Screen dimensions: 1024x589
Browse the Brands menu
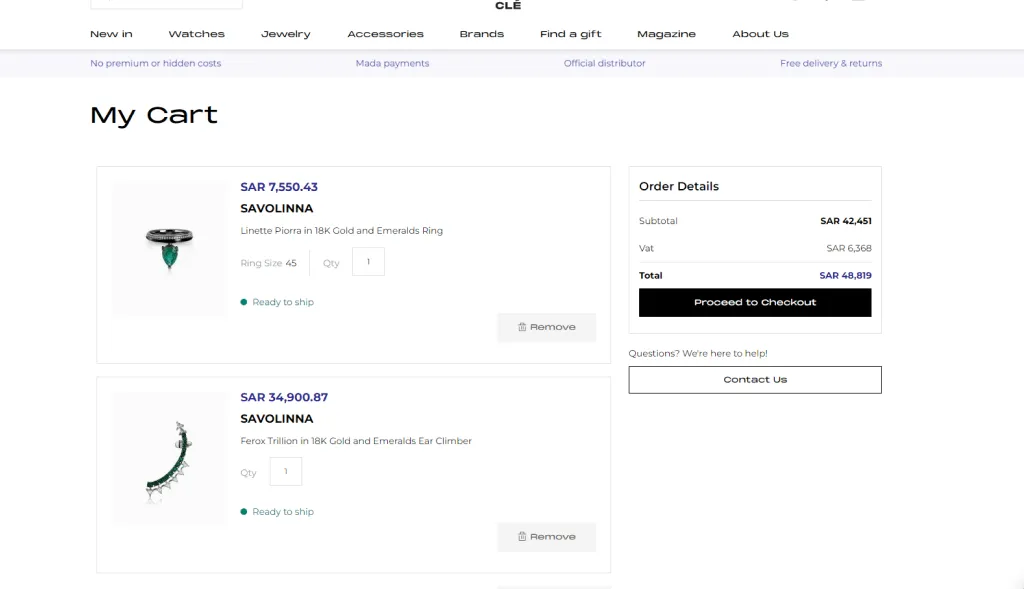pos(482,34)
